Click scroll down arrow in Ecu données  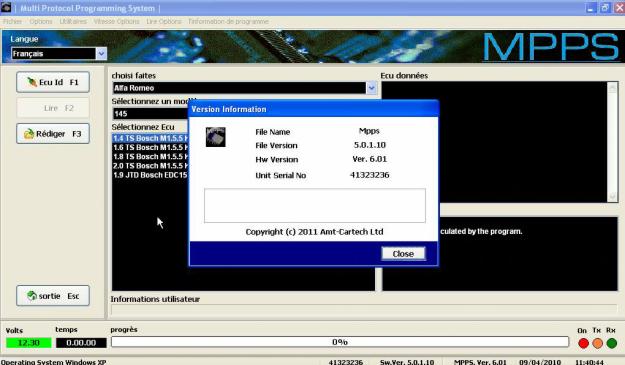click(613, 196)
